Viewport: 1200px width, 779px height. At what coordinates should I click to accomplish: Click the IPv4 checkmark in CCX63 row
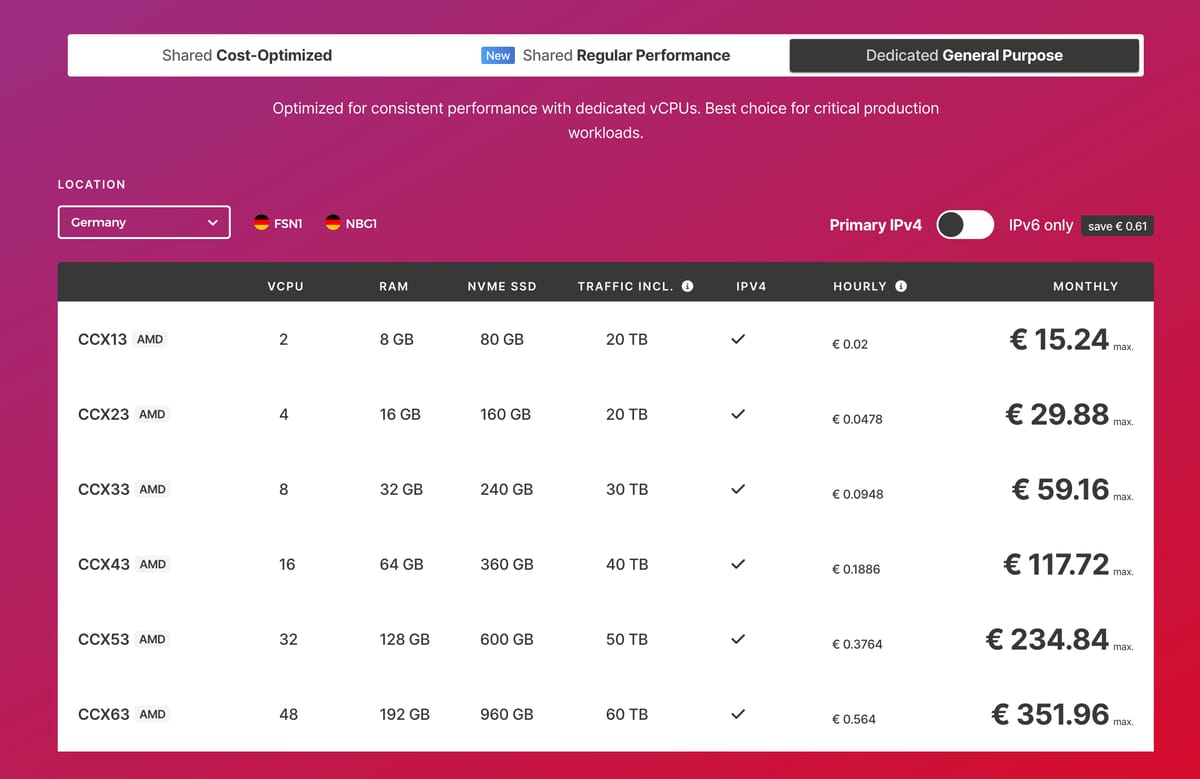coord(738,715)
